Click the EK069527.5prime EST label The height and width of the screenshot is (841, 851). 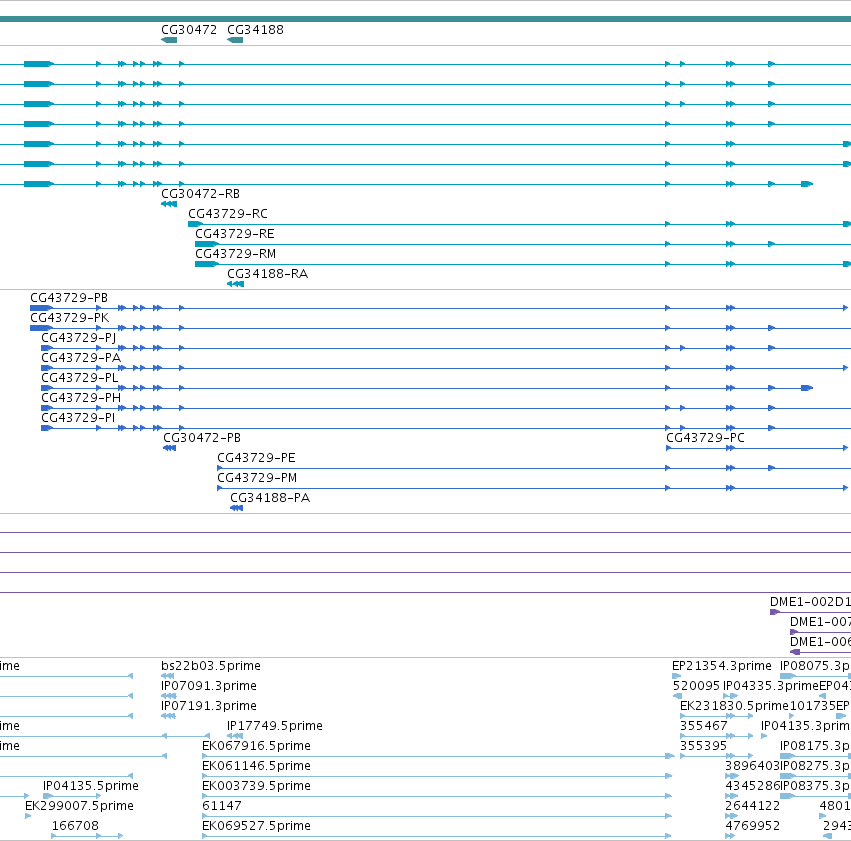(256, 826)
